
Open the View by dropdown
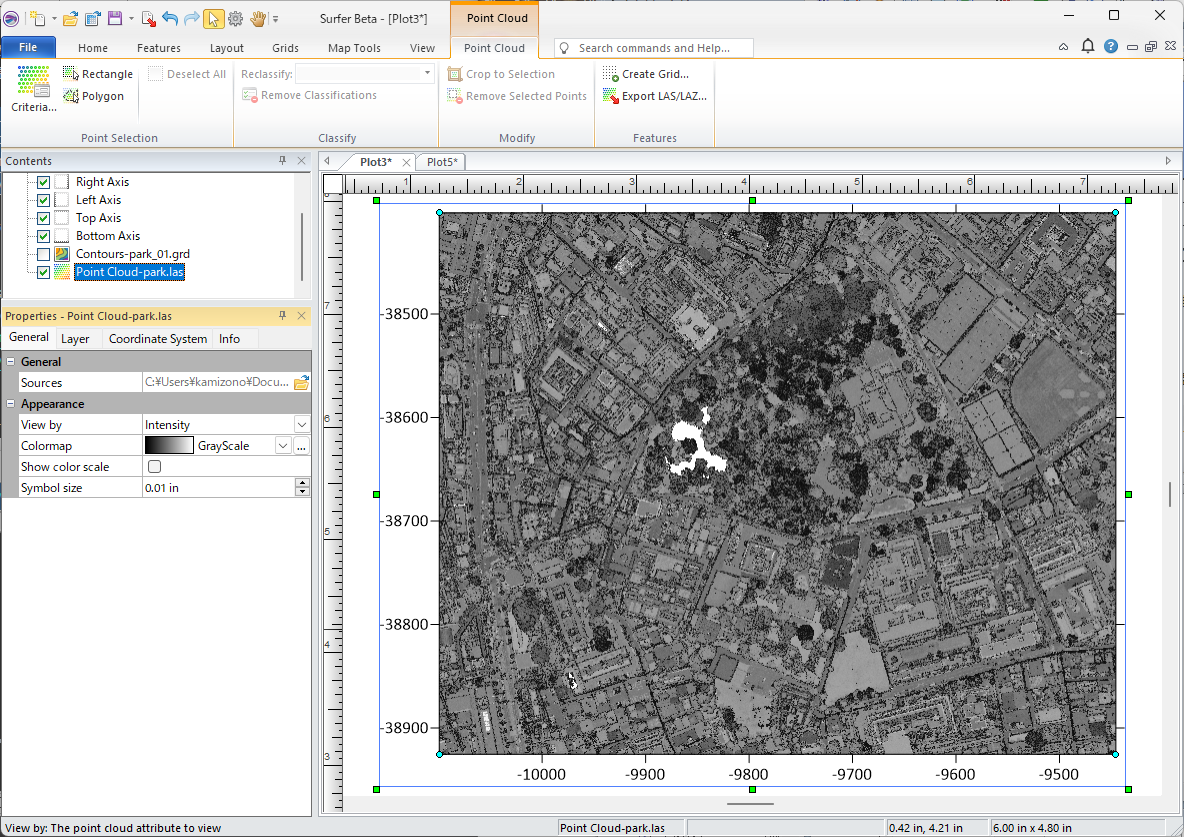[x=302, y=425]
